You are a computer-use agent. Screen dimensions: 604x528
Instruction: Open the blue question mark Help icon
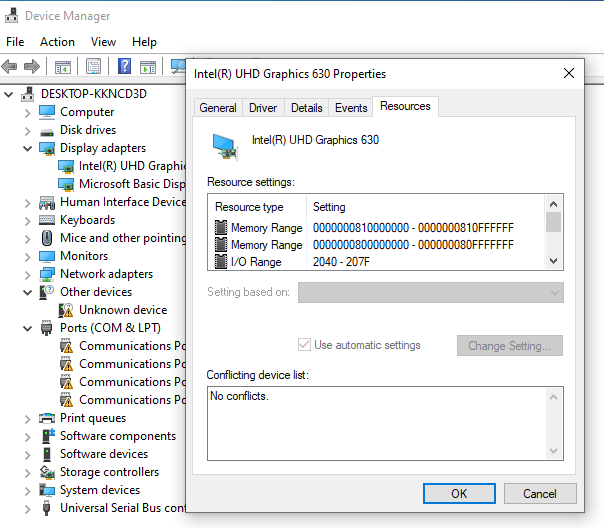pos(124,67)
